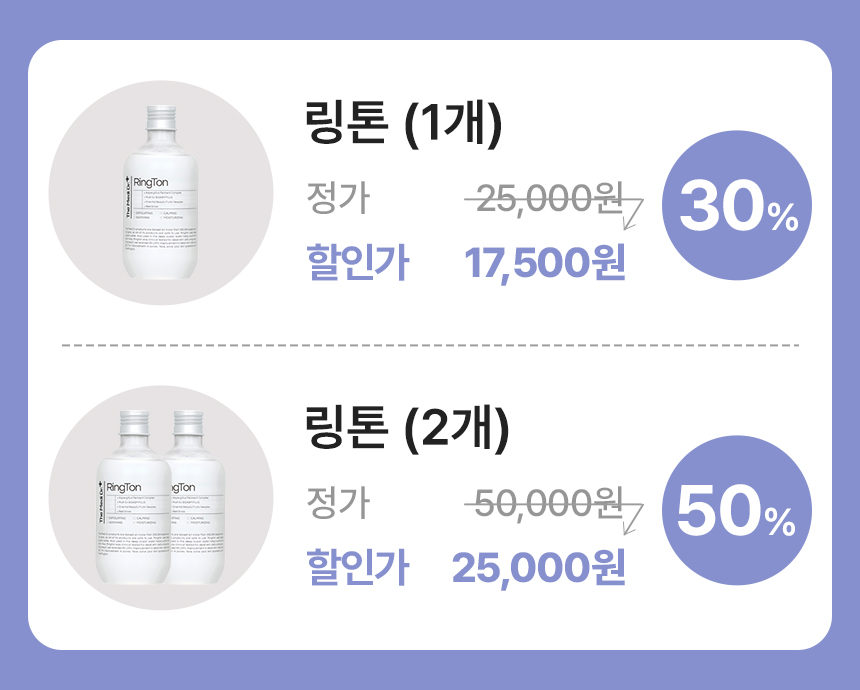Click the purple 25,000원 price for two bottles
This screenshot has width=860, height=690.
click(538, 567)
